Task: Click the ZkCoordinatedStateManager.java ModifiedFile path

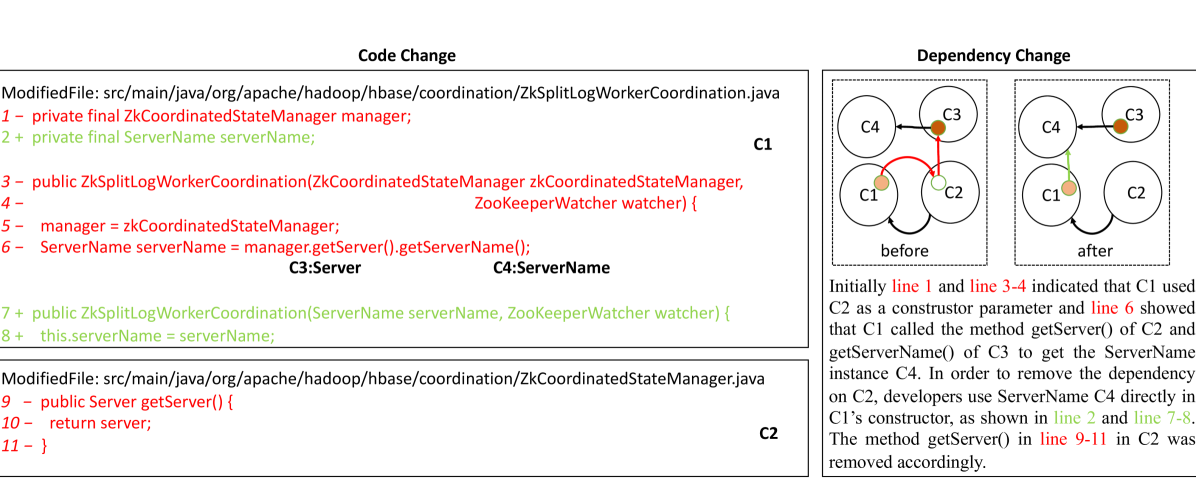Action: [x=383, y=378]
